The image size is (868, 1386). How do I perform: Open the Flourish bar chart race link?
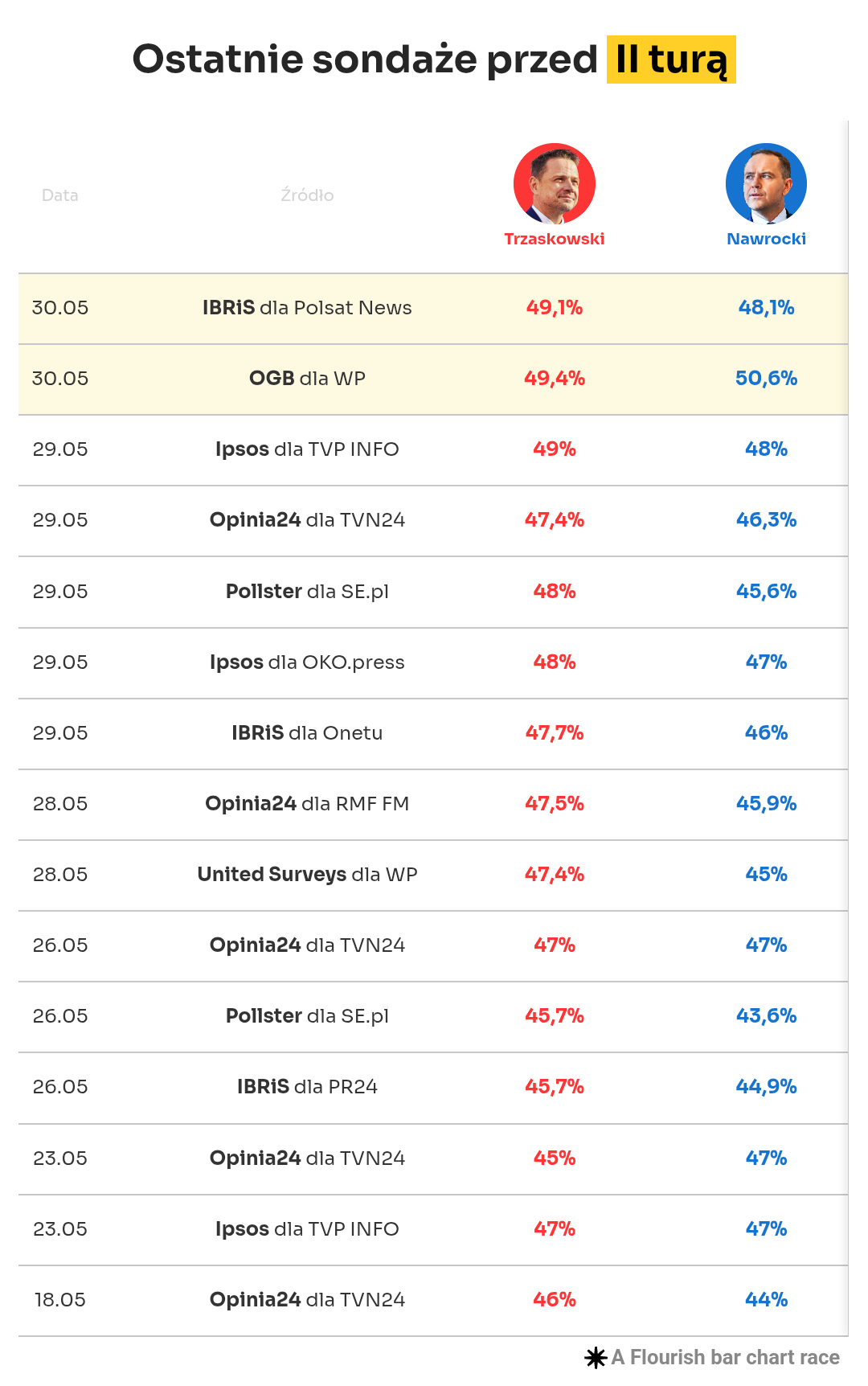725,1358
